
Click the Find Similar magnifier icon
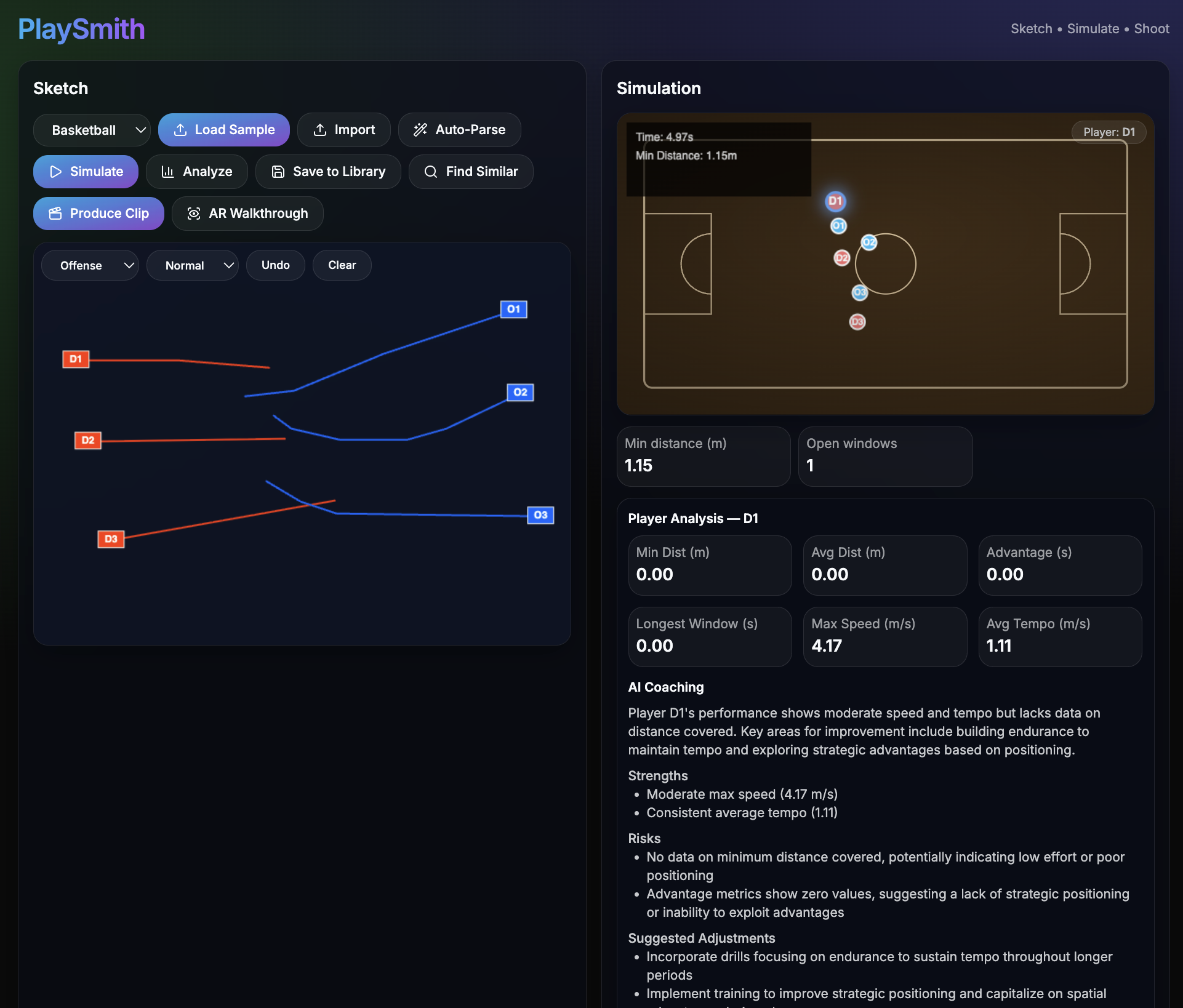431,172
